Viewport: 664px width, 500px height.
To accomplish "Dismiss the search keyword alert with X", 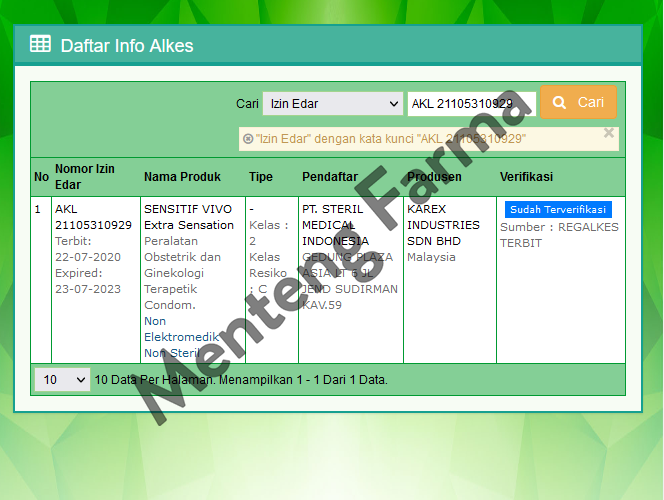I will [609, 132].
